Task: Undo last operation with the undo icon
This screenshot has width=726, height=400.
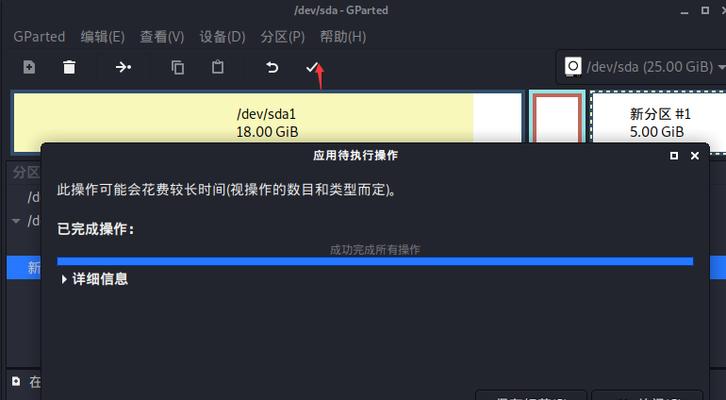Action: [272, 68]
